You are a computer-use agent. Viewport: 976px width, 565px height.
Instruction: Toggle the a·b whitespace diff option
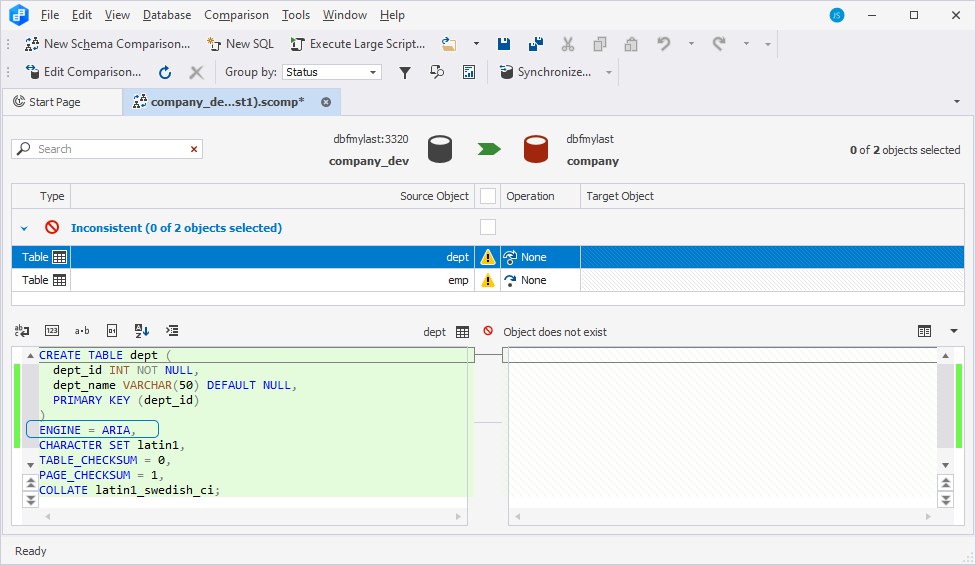click(82, 330)
